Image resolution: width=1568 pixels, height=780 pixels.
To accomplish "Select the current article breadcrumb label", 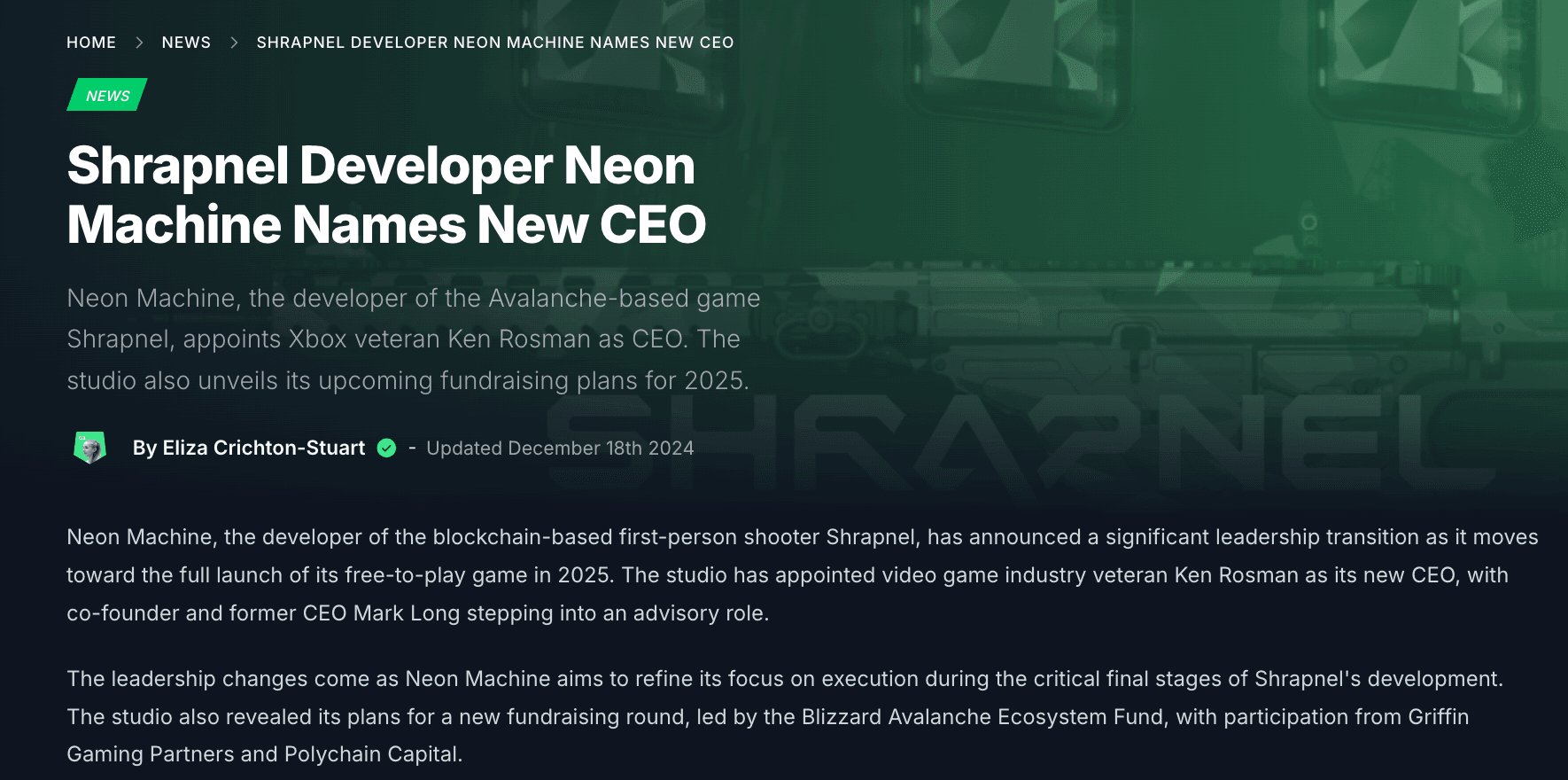I will pyautogui.click(x=494, y=42).
